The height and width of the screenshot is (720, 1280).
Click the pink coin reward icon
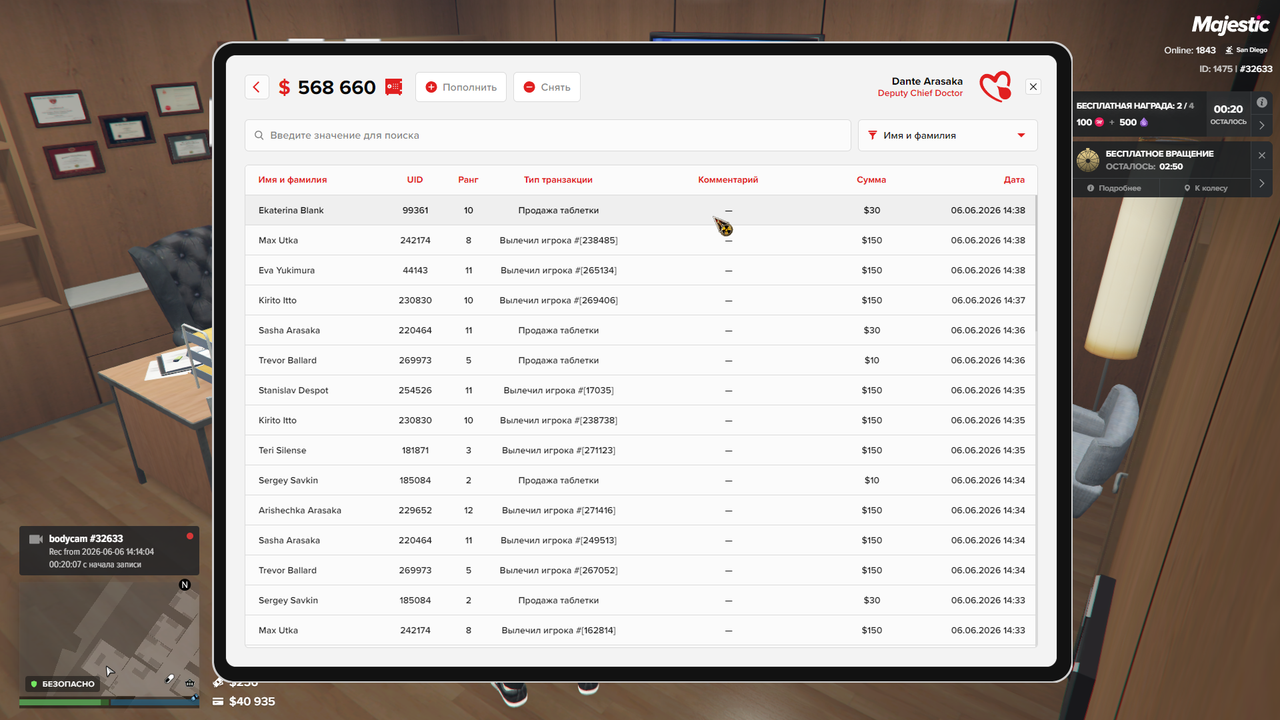click(1099, 122)
